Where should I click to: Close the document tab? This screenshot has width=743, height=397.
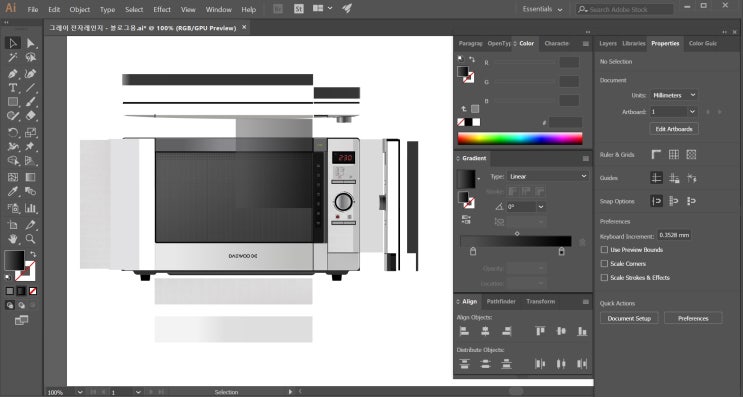244,27
